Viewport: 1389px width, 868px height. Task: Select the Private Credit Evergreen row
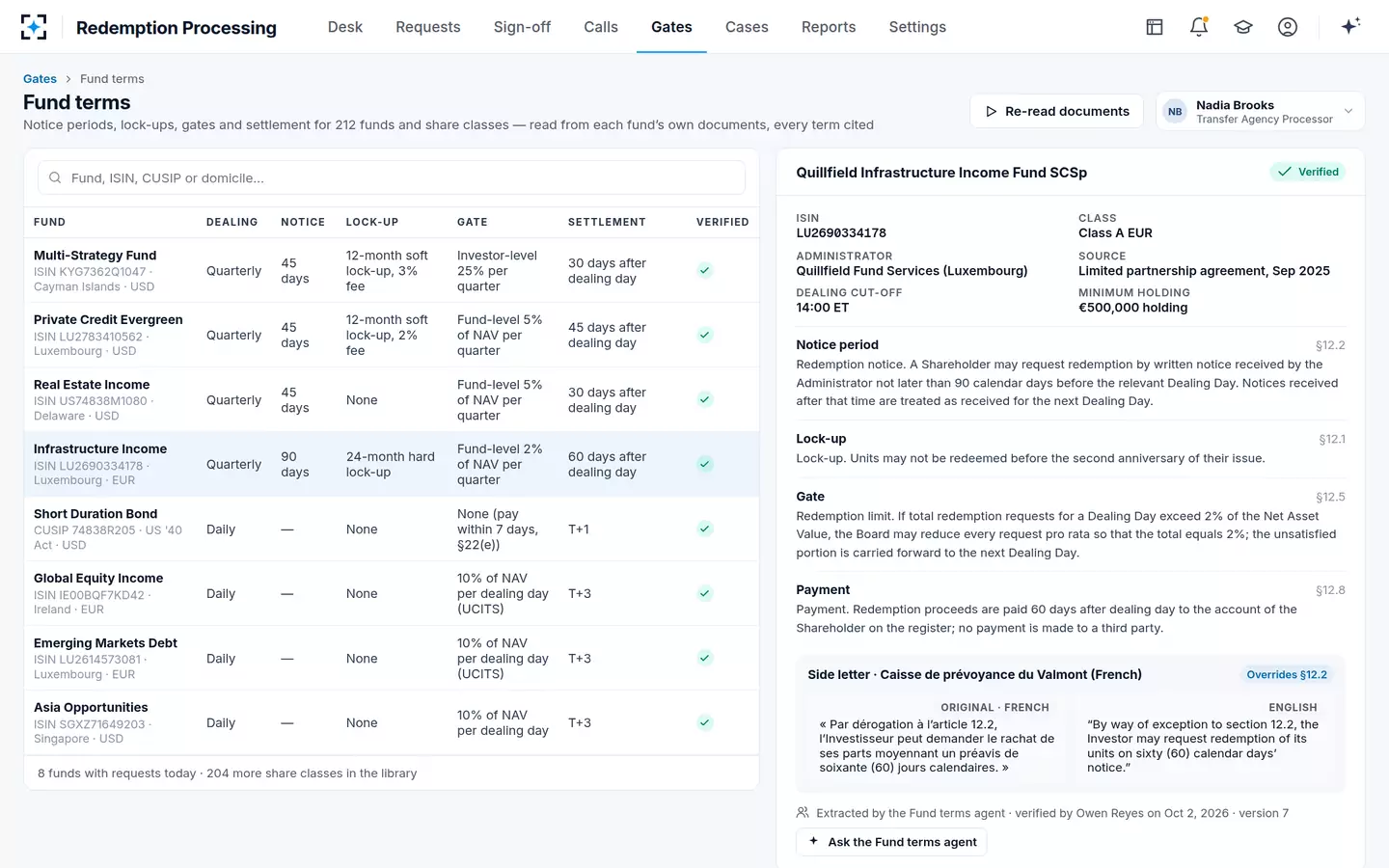pos(392,335)
